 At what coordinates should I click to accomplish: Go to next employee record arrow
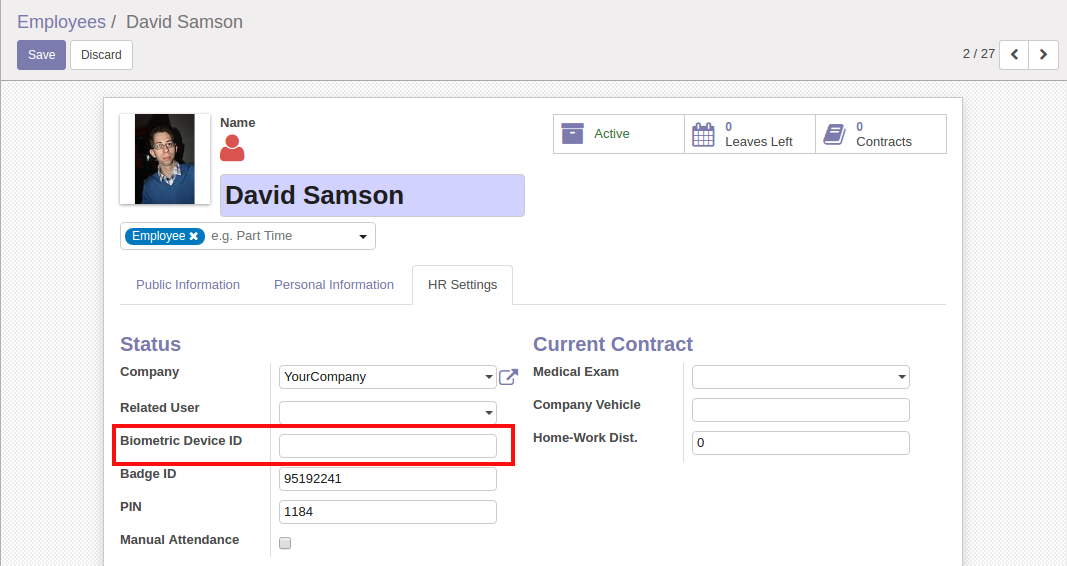coord(1044,54)
